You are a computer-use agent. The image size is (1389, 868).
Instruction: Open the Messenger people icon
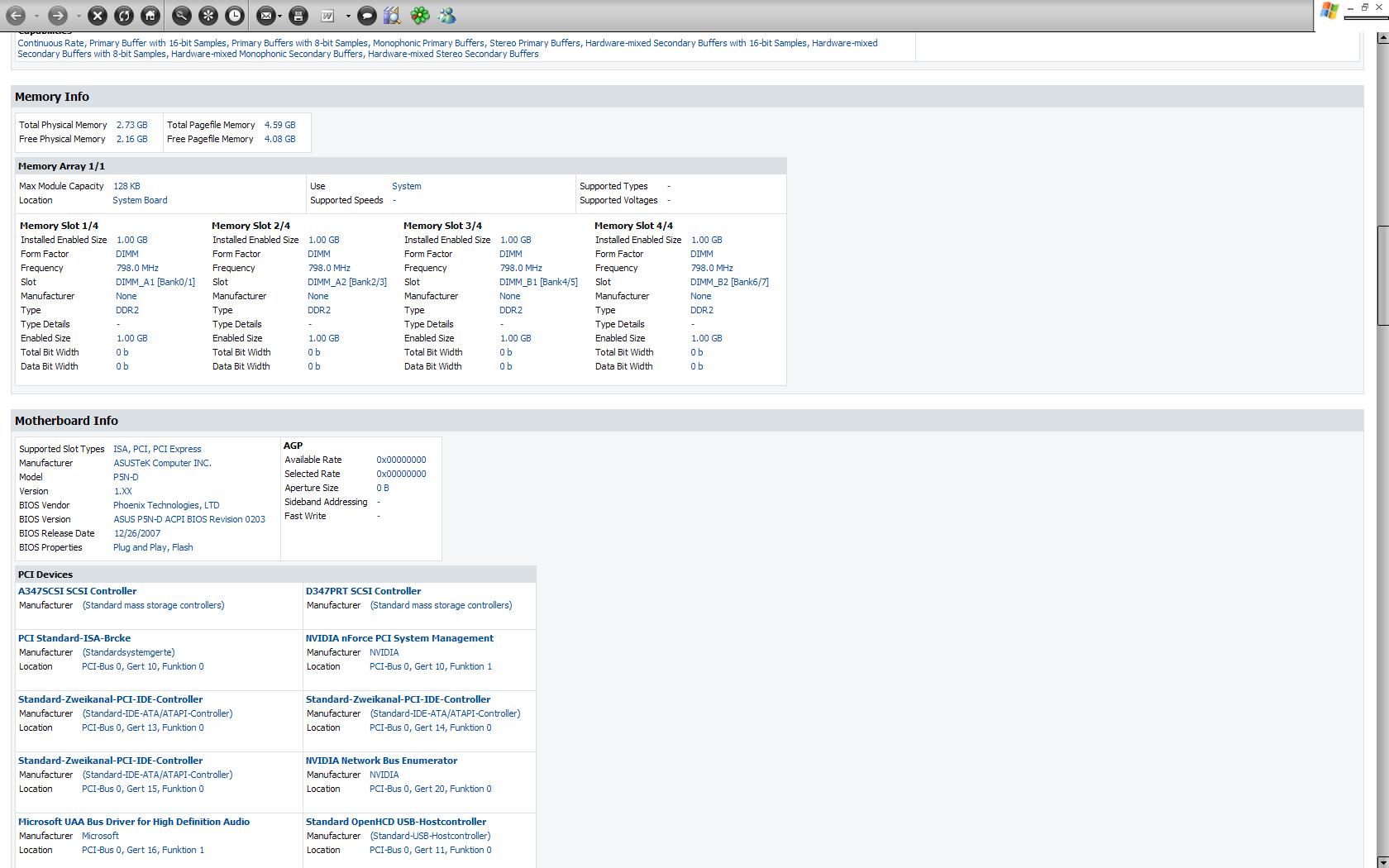click(446, 15)
